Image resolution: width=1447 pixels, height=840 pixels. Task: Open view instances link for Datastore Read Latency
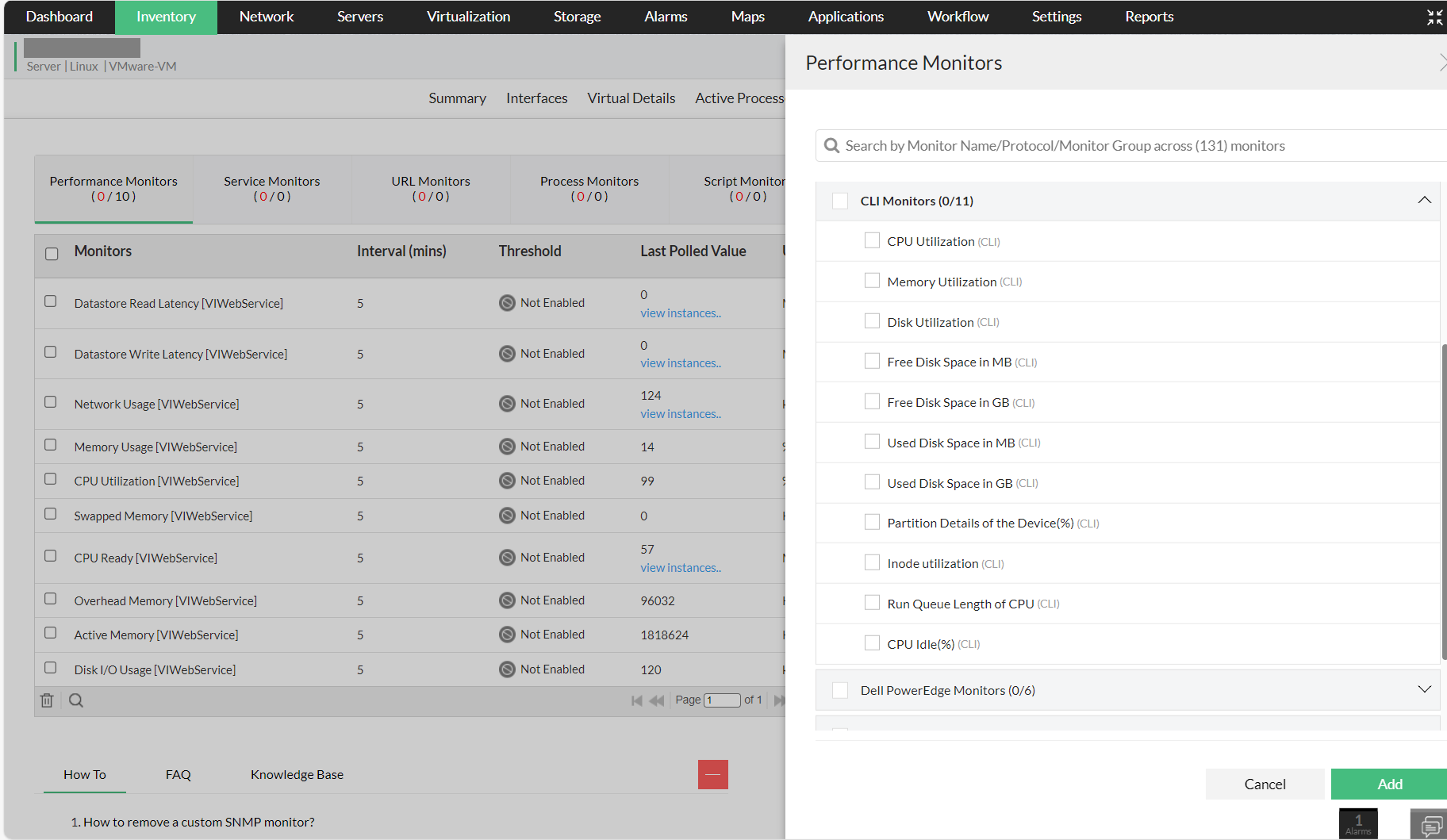pyautogui.click(x=681, y=313)
